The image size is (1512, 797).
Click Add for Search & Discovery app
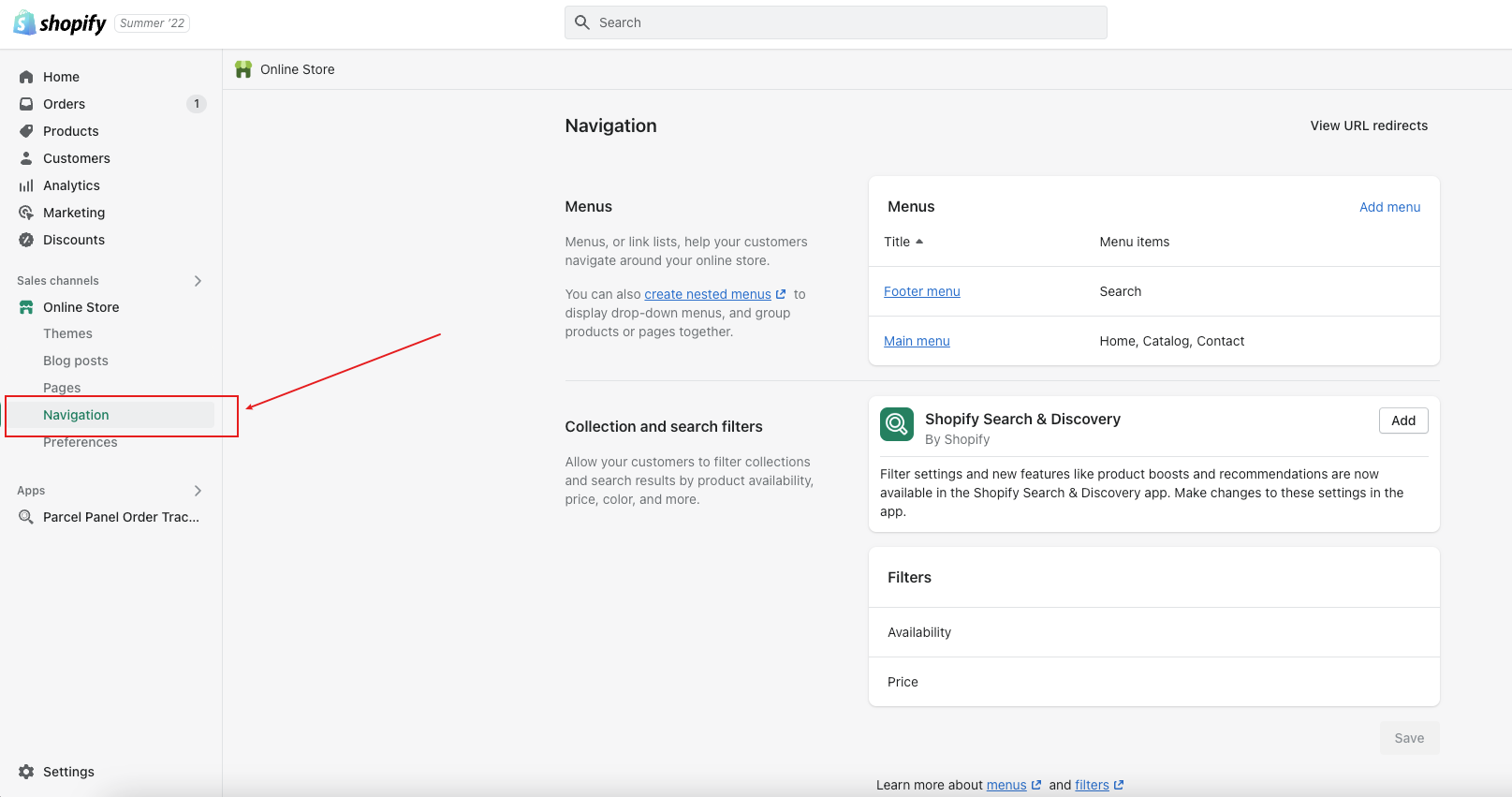click(1403, 421)
